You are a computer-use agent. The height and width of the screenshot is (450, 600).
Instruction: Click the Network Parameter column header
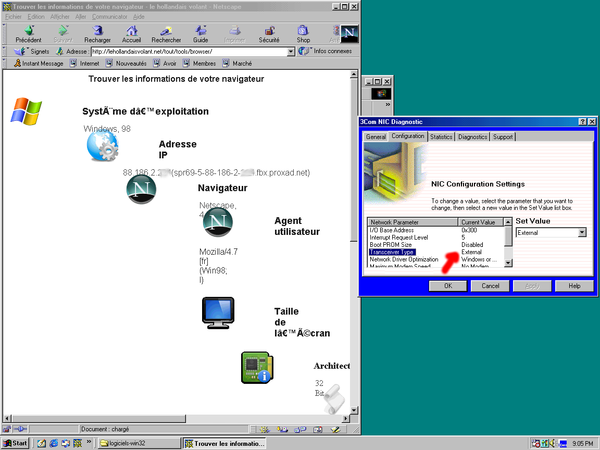[412, 222]
